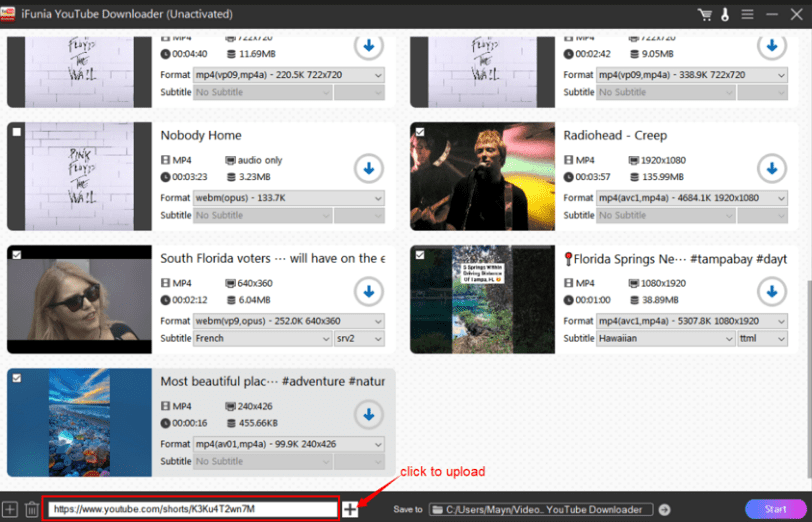Click download arrow for Nobody Home

(368, 168)
